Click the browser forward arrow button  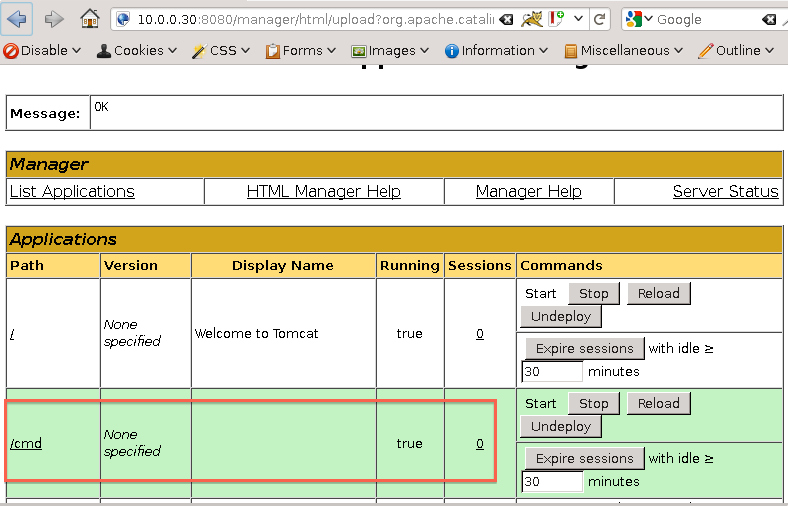(54, 18)
